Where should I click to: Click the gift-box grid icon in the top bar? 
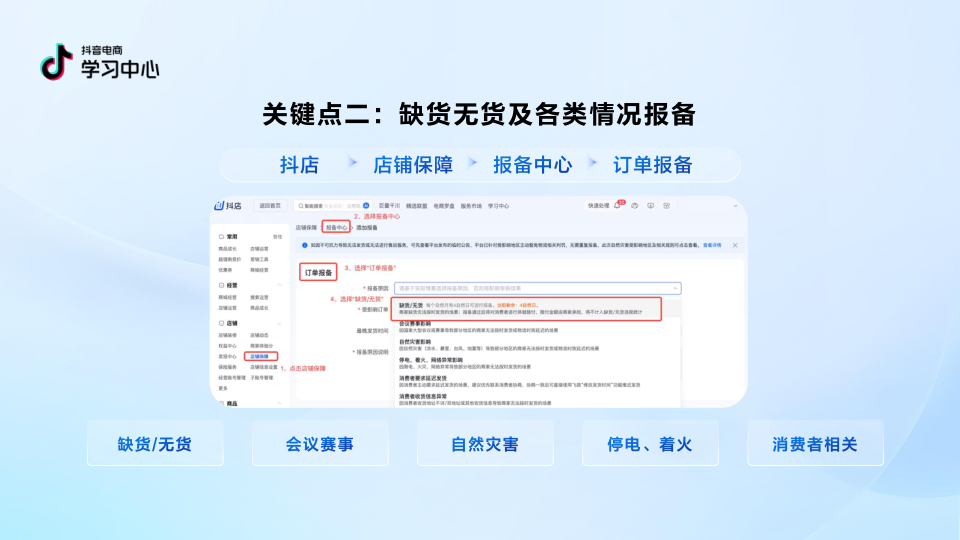(x=667, y=206)
